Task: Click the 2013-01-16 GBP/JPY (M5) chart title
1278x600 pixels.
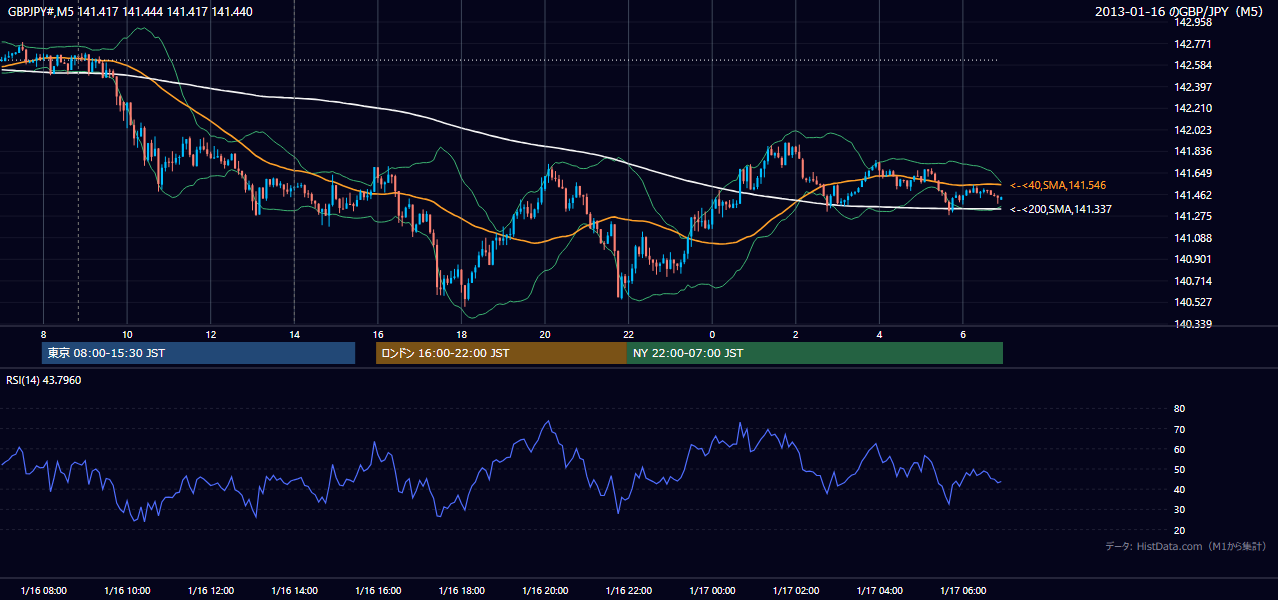Action: (1180, 12)
